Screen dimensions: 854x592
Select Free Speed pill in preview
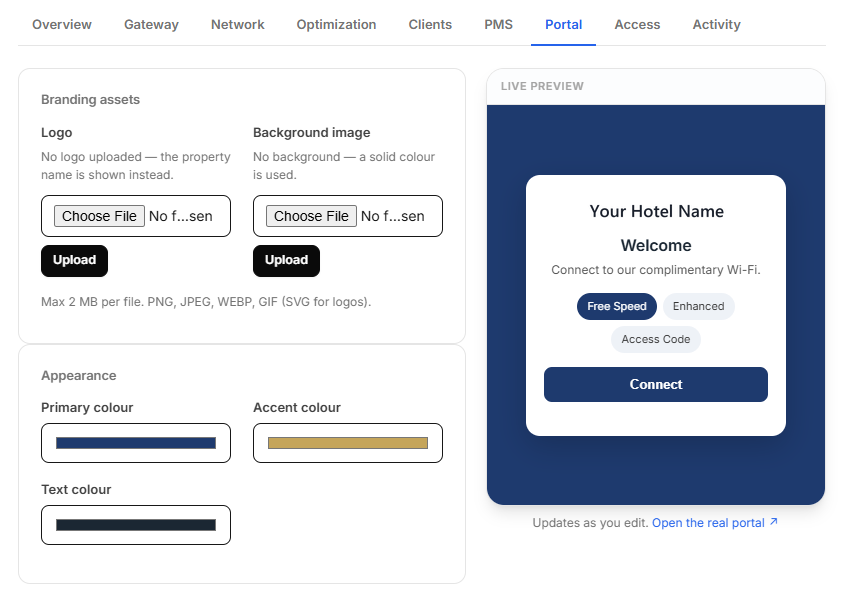[x=617, y=306]
